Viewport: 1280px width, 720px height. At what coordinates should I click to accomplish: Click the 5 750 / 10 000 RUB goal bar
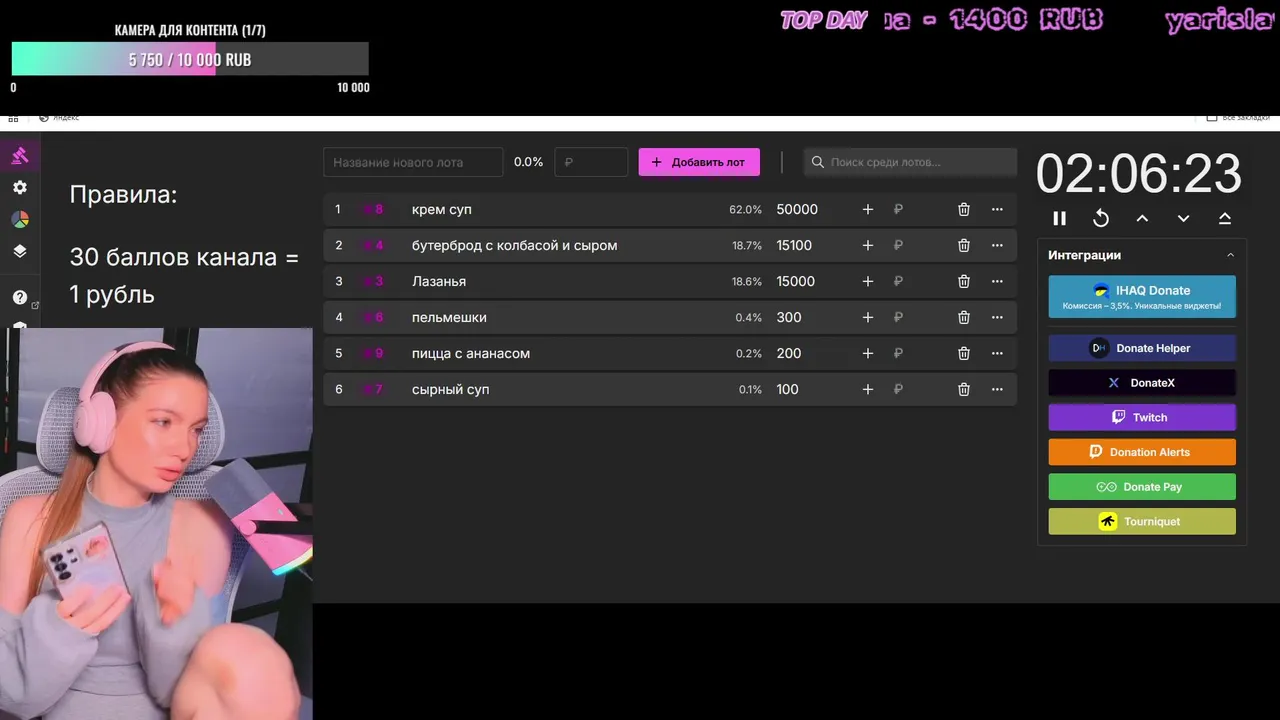tap(190, 59)
